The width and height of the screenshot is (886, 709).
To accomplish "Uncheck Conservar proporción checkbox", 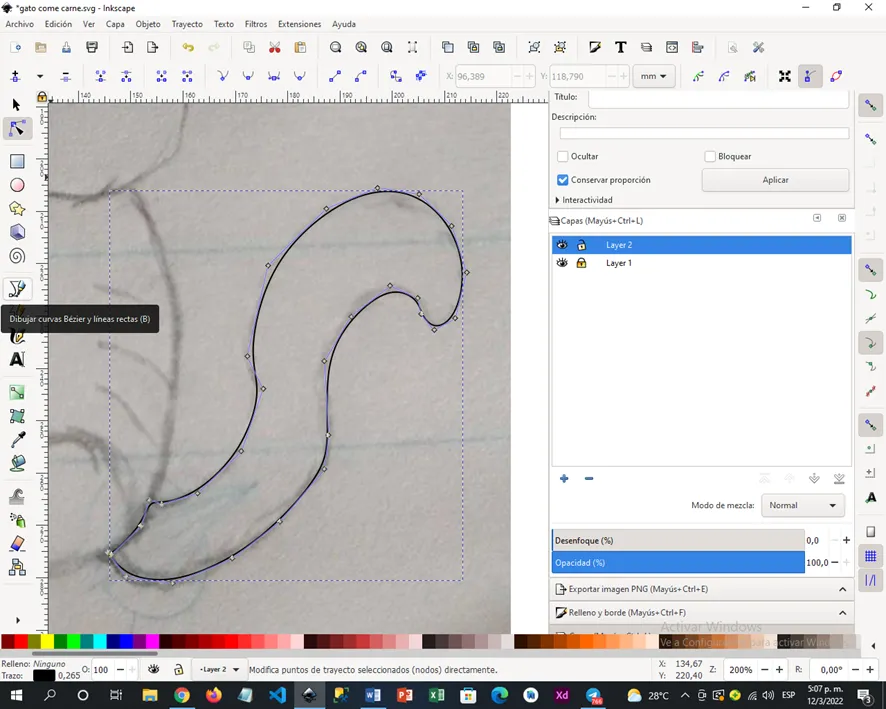I will [x=562, y=180].
